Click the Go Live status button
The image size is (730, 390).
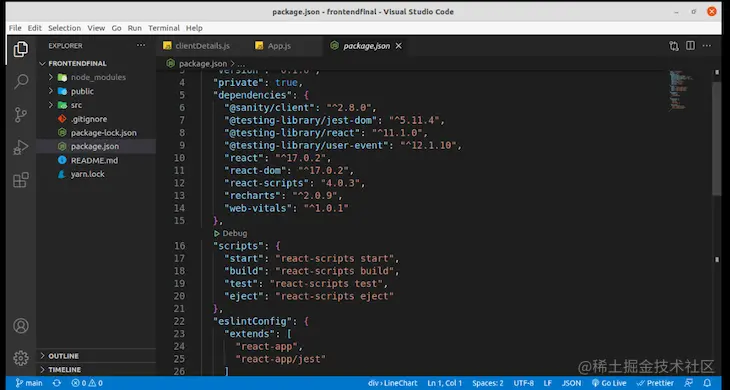pos(609,383)
